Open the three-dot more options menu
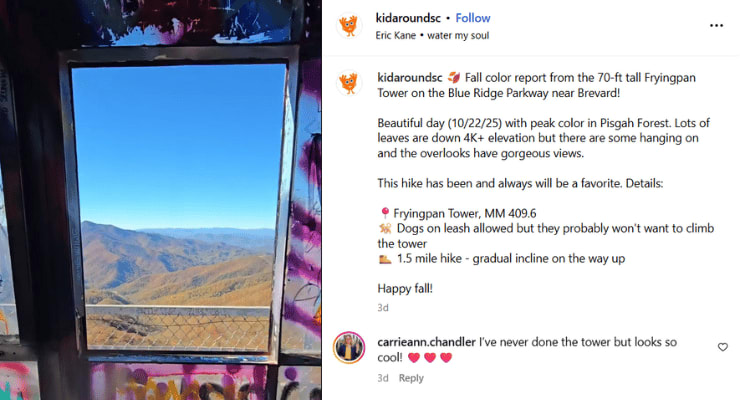The width and height of the screenshot is (740, 400). coord(716,25)
